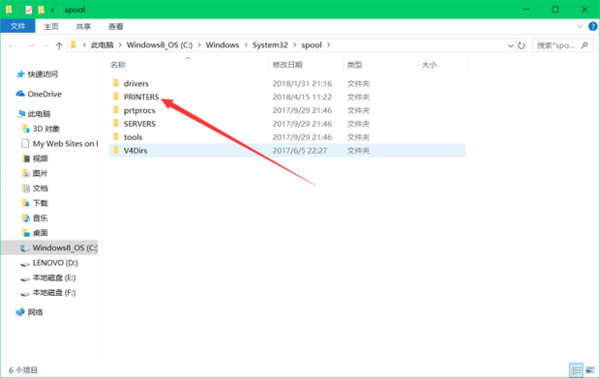Open the recent locations dropdown arrow
Viewport: 600px width, 378px height.
[x=46, y=46]
